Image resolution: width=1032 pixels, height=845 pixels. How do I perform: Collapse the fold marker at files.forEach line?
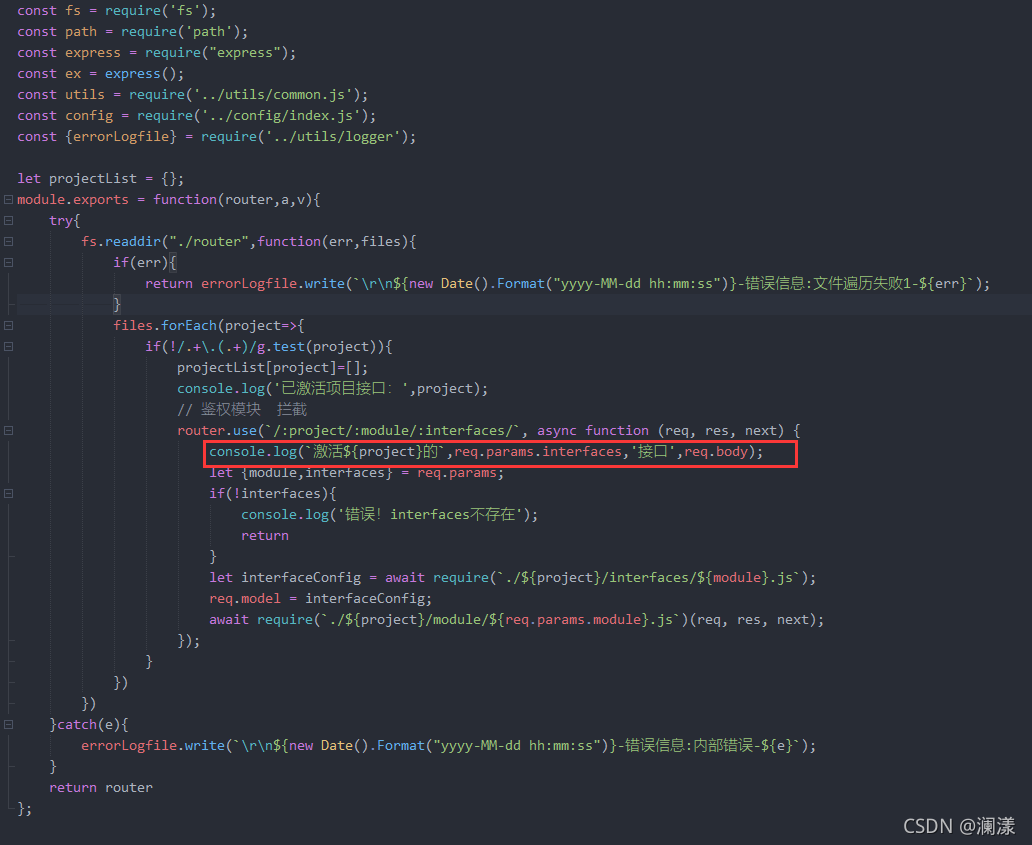[x=9, y=325]
